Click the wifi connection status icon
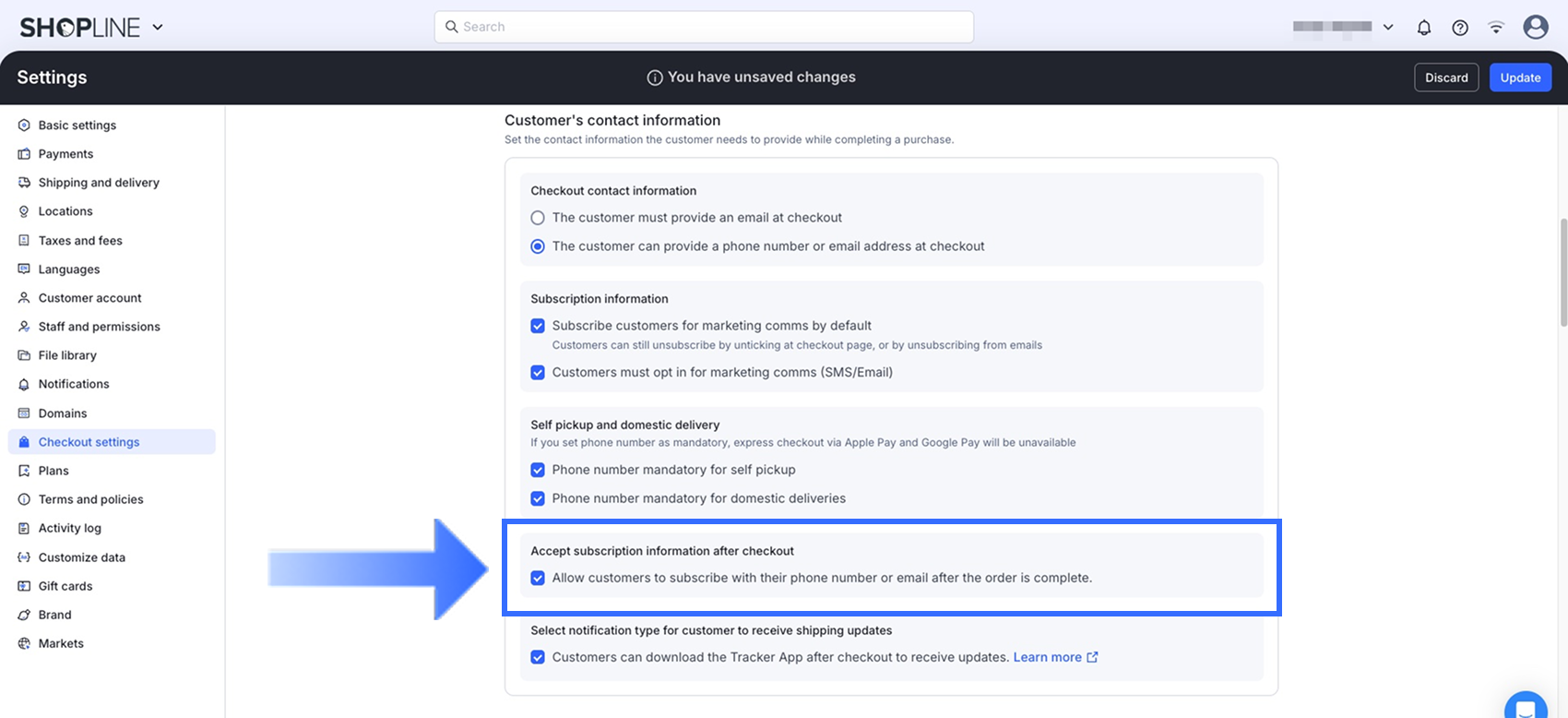Screen dimensions: 1568x718 [1496, 28]
